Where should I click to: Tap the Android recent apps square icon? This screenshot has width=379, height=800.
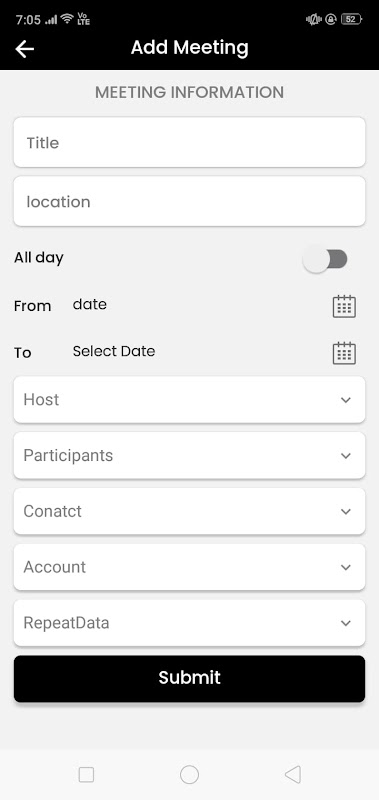pyautogui.click(x=86, y=774)
